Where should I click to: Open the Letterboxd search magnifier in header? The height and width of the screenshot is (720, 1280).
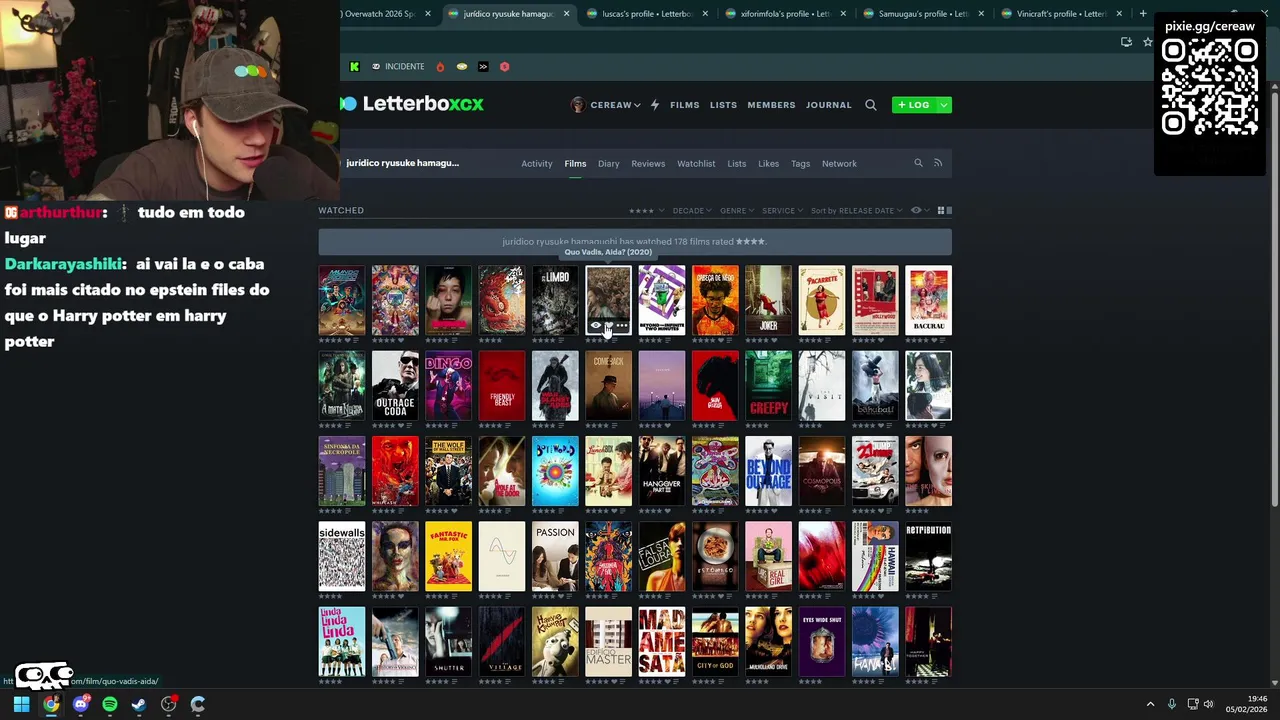coord(870,105)
